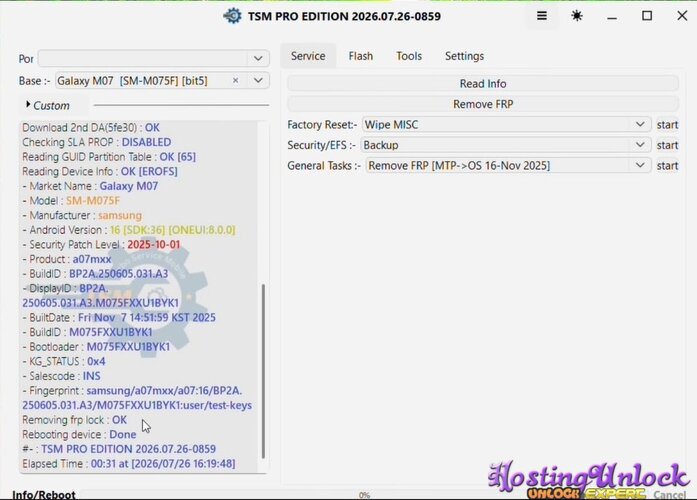Screen dimensions: 697x500
Task: Open the hamburger menu icon
Action: coord(541,16)
